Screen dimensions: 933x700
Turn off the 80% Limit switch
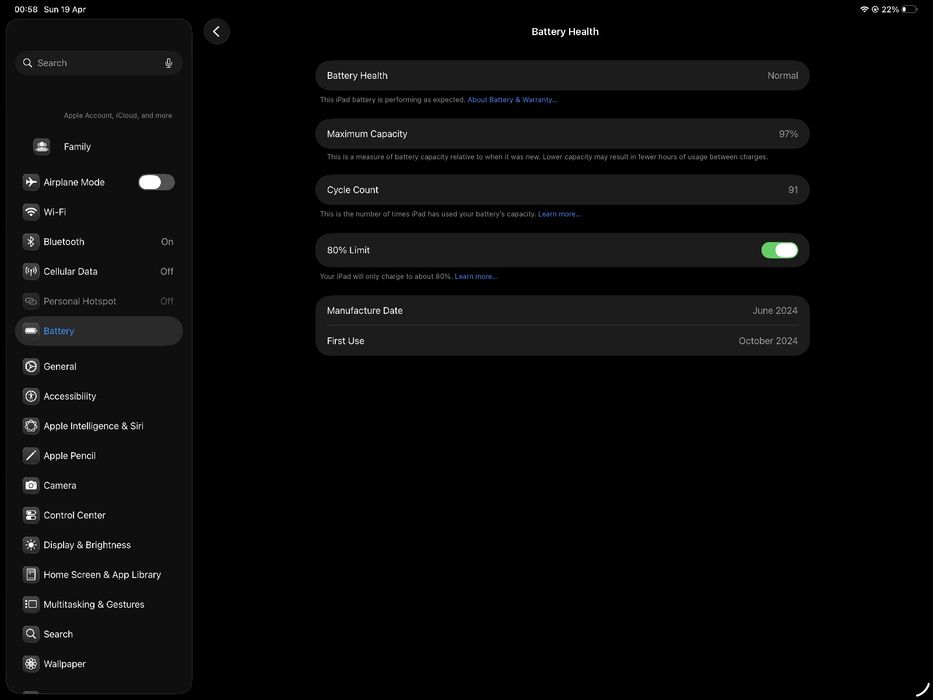[779, 250]
